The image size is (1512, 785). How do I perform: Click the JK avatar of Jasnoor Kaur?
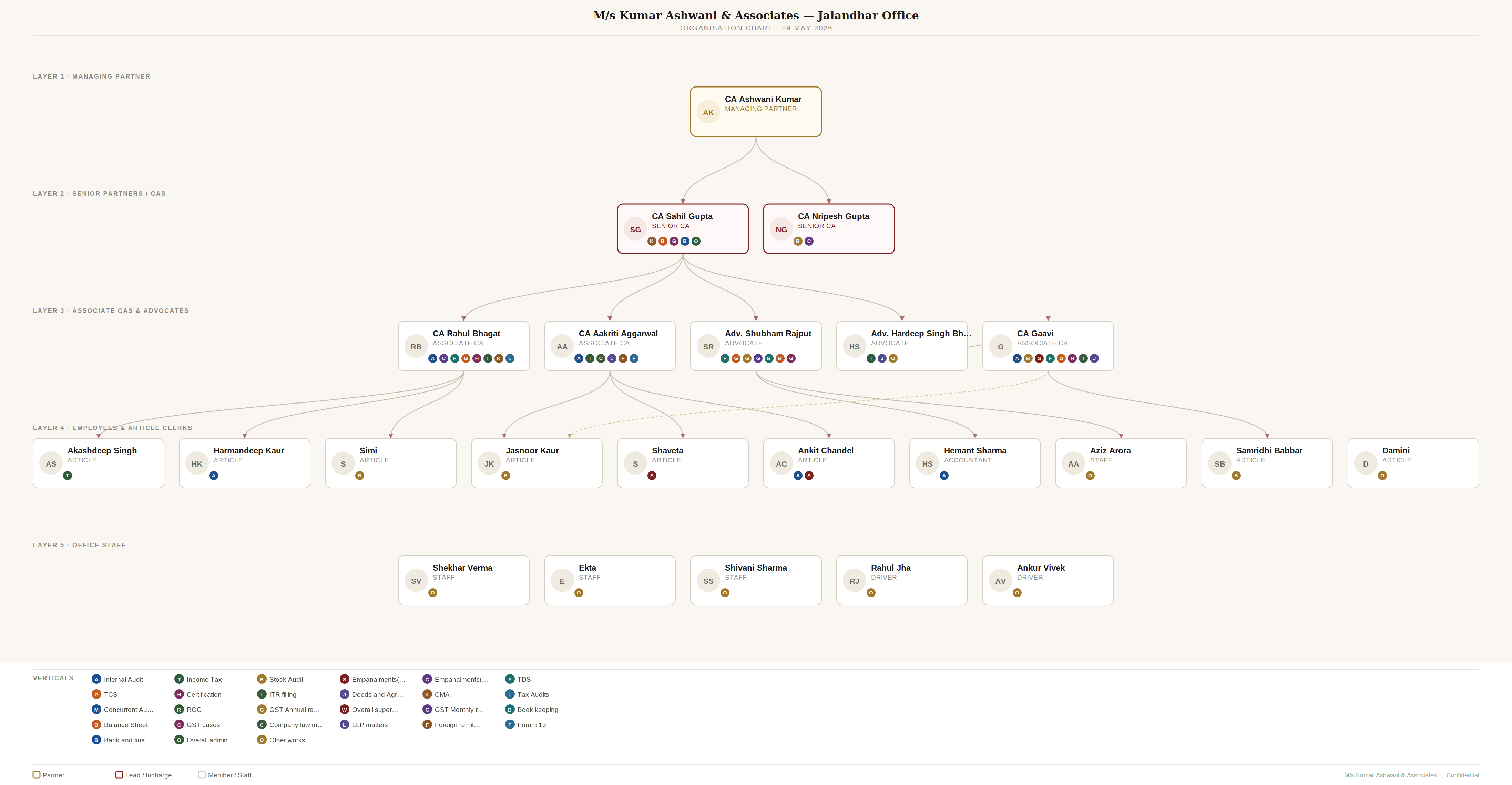(489, 464)
